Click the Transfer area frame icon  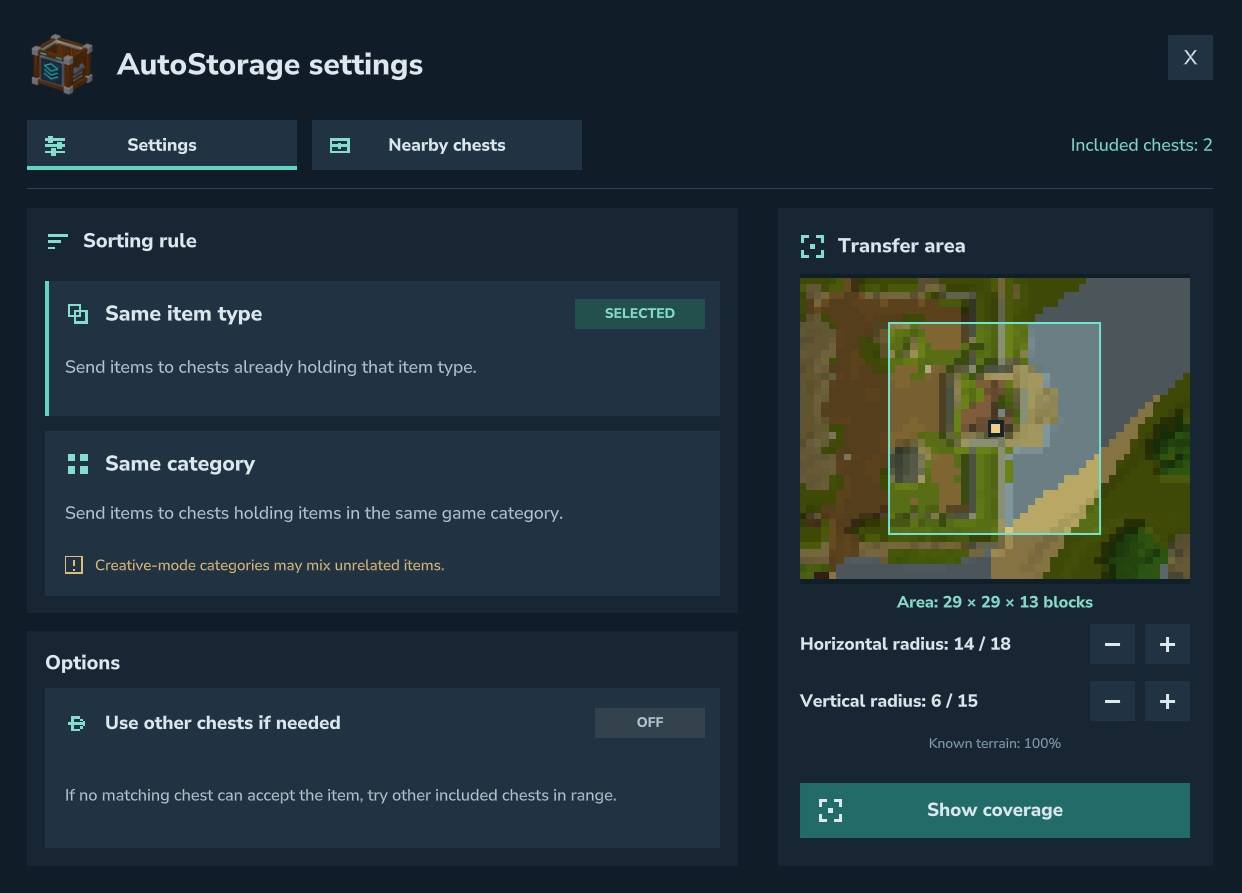click(813, 246)
